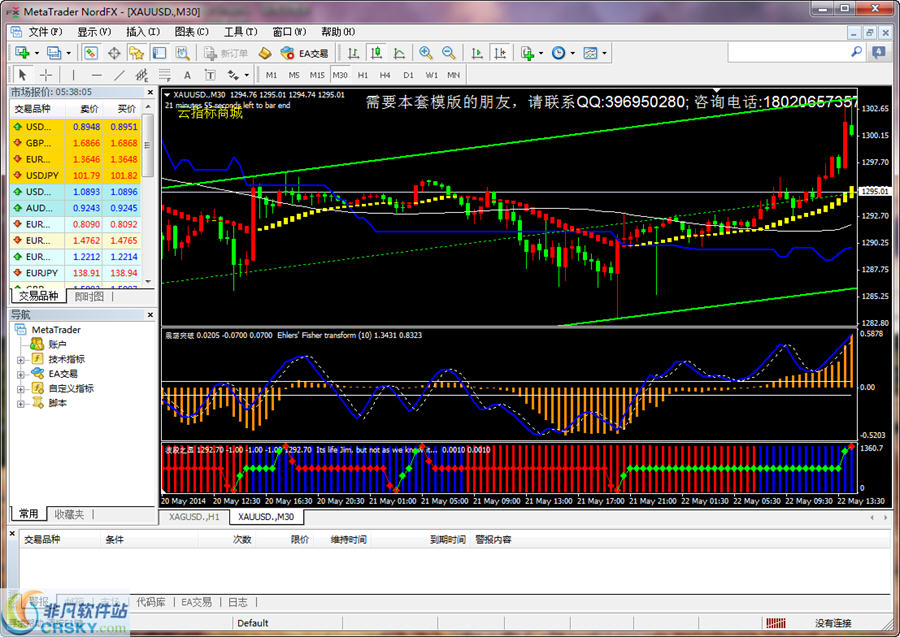Open the Arrows tool dropdown arrow

[247, 75]
